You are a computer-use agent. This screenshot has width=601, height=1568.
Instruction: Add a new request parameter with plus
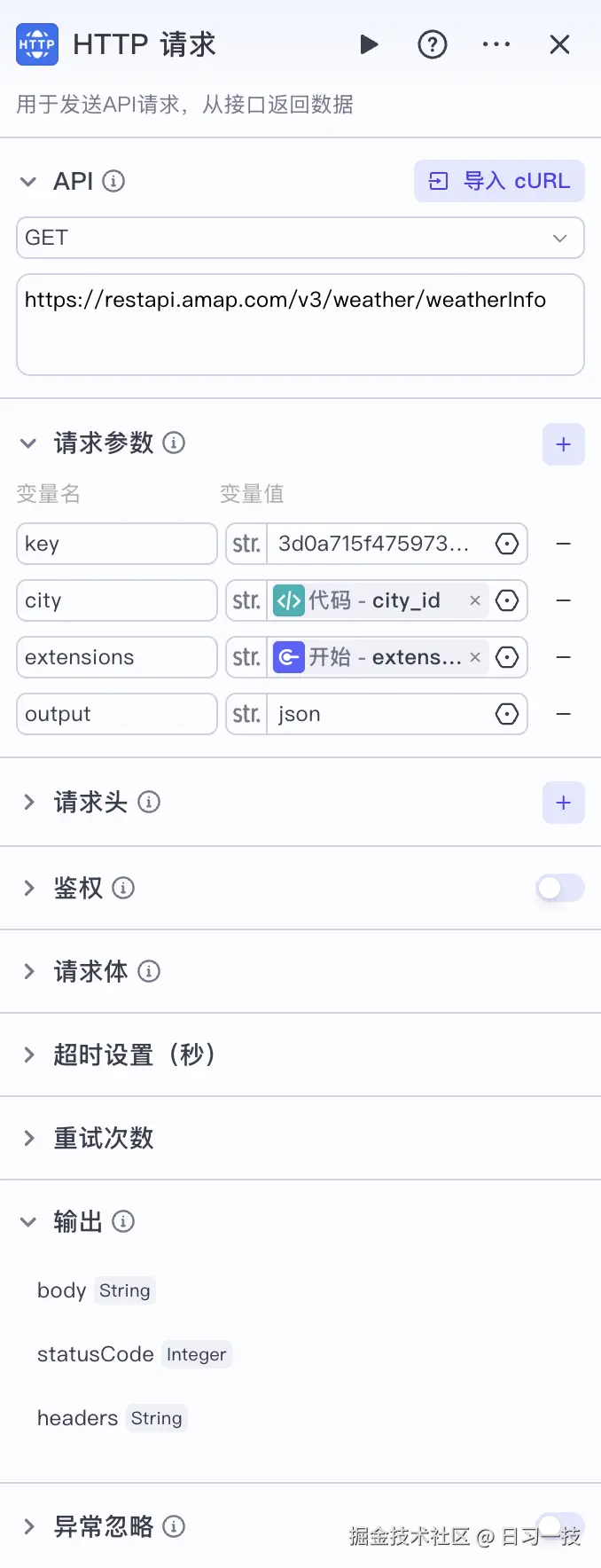click(x=564, y=444)
